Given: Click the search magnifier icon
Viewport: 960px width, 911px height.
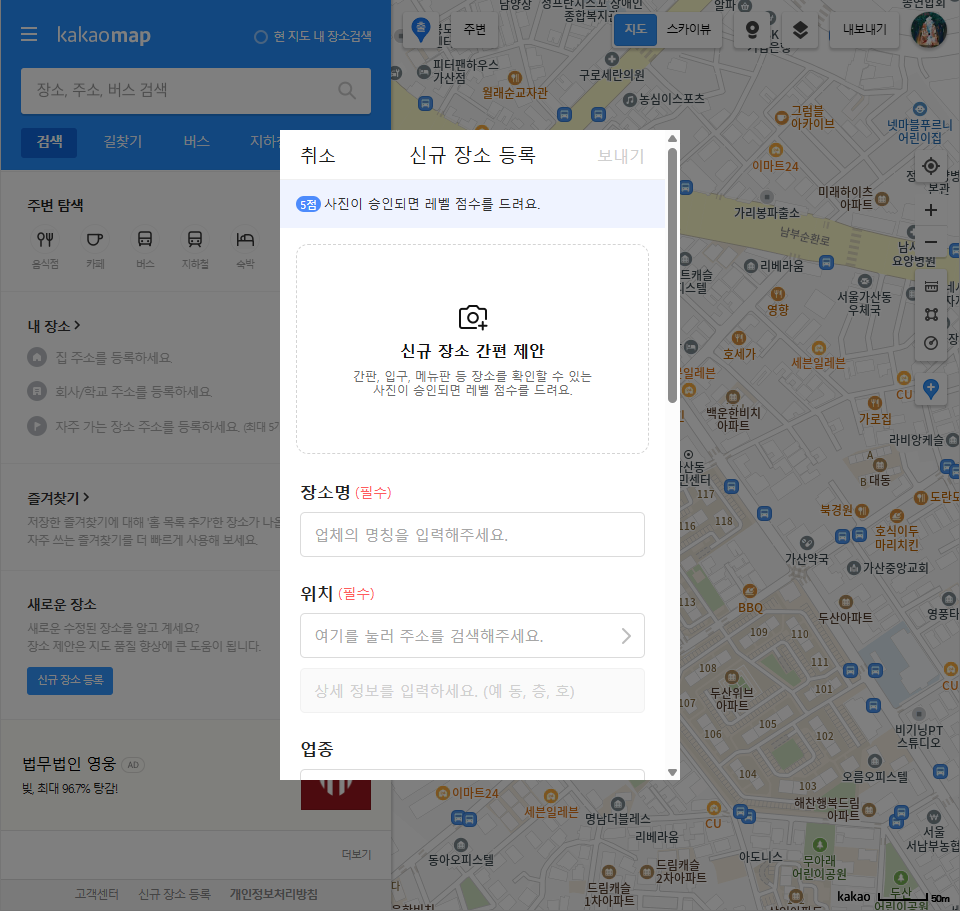Looking at the screenshot, I should point(347,91).
